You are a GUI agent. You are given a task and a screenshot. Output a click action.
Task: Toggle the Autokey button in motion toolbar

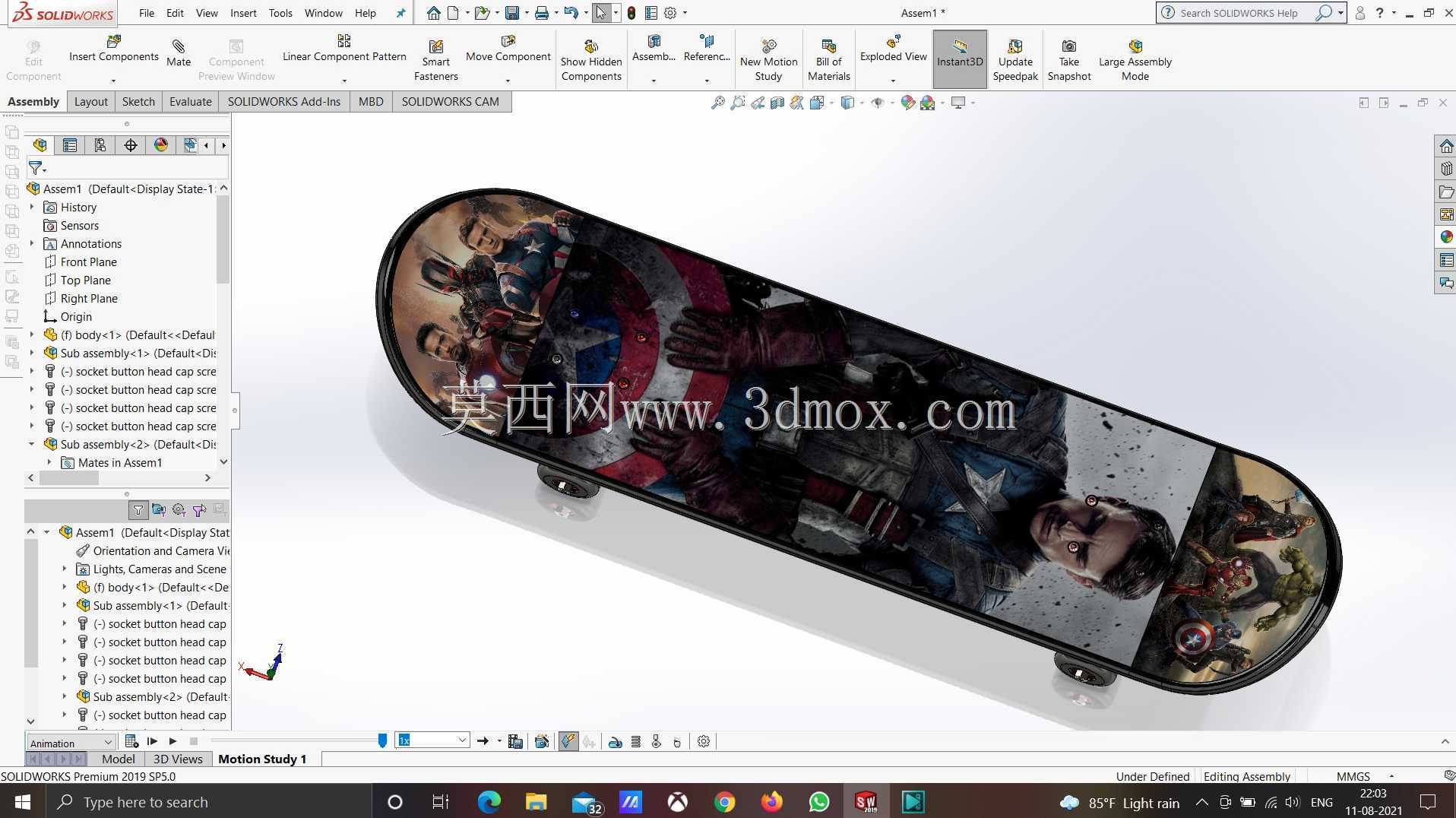point(568,741)
